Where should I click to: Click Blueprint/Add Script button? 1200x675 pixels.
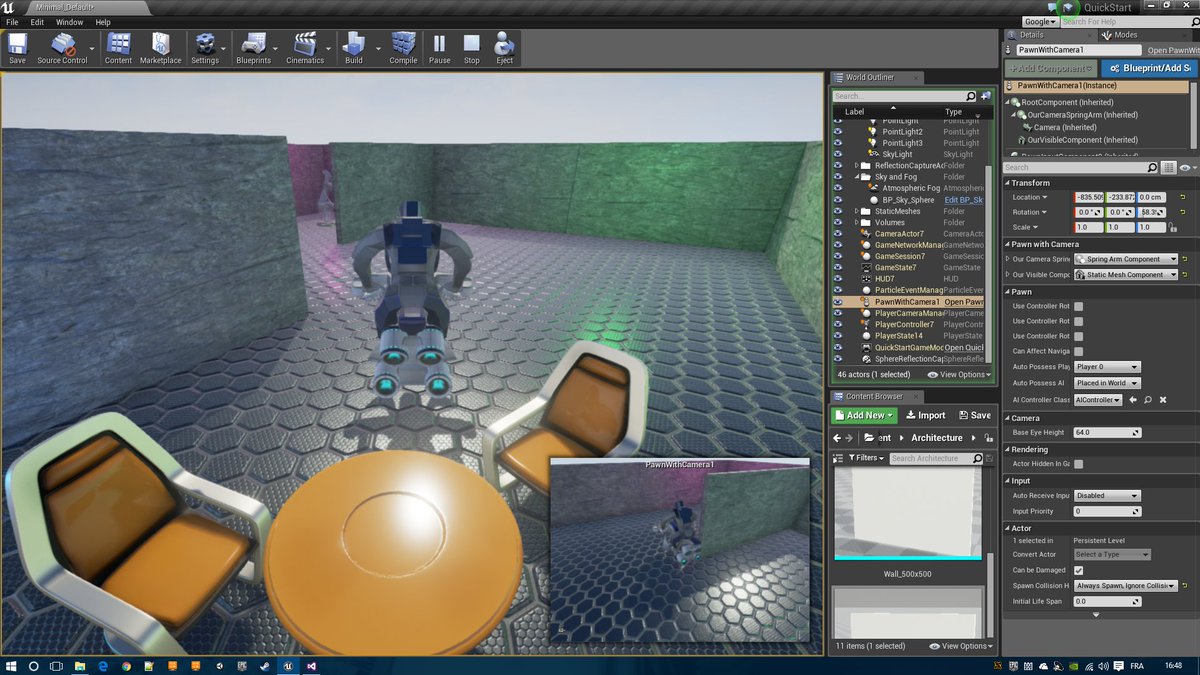[1148, 68]
